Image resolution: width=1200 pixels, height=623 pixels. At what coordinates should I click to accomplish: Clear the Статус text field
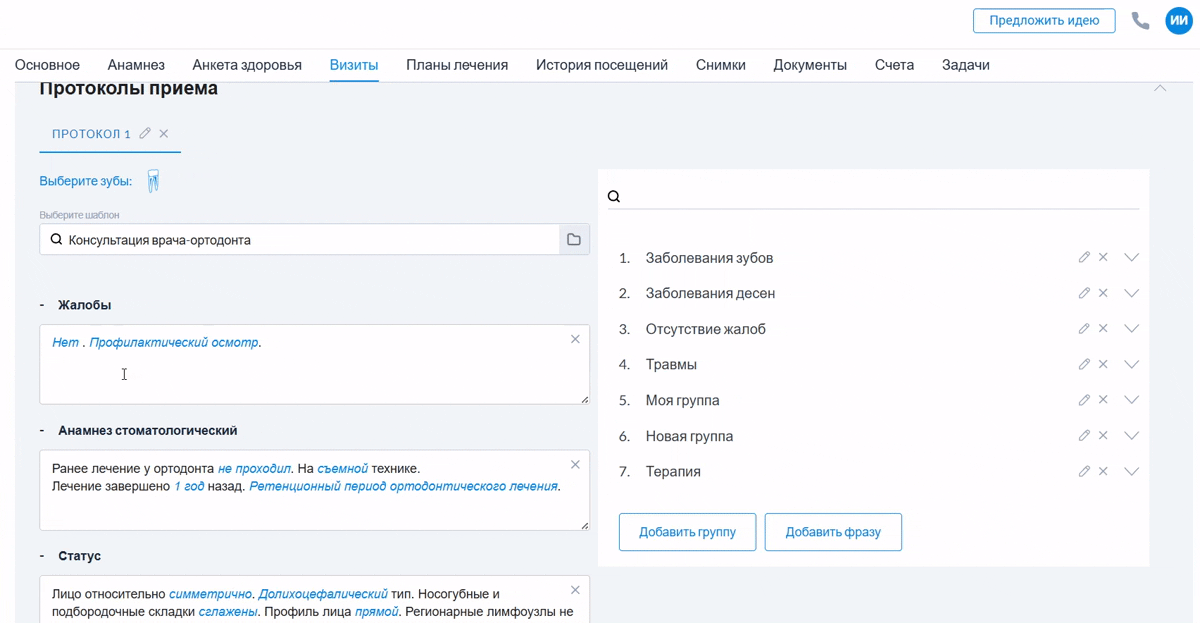click(x=575, y=590)
